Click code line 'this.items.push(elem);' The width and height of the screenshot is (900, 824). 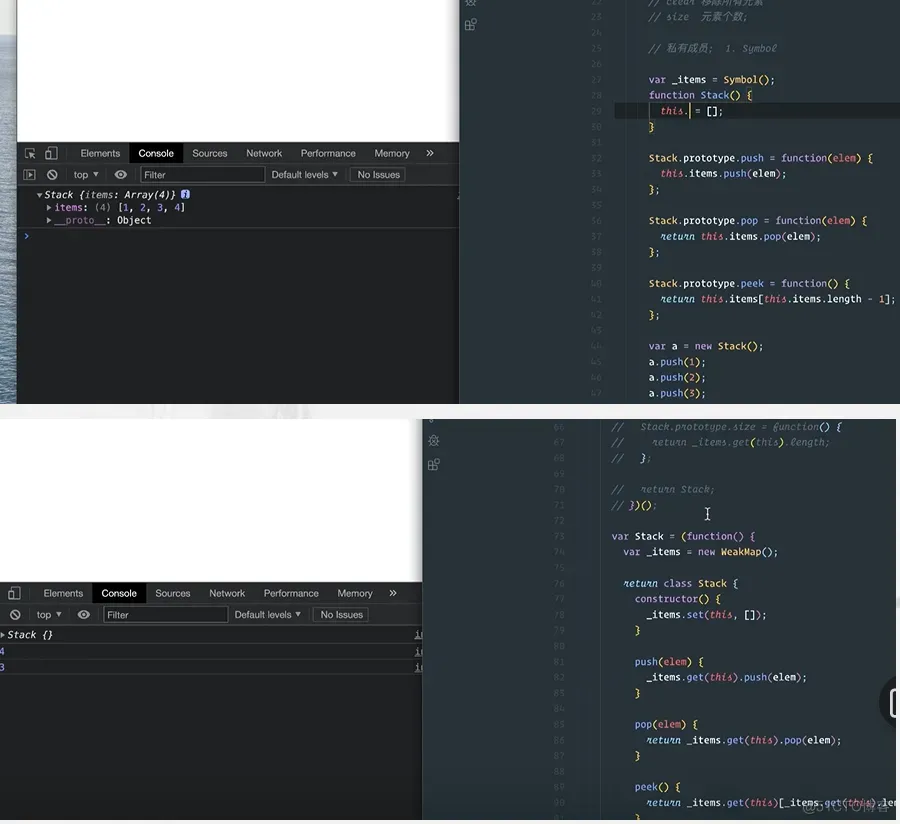[x=723, y=173]
